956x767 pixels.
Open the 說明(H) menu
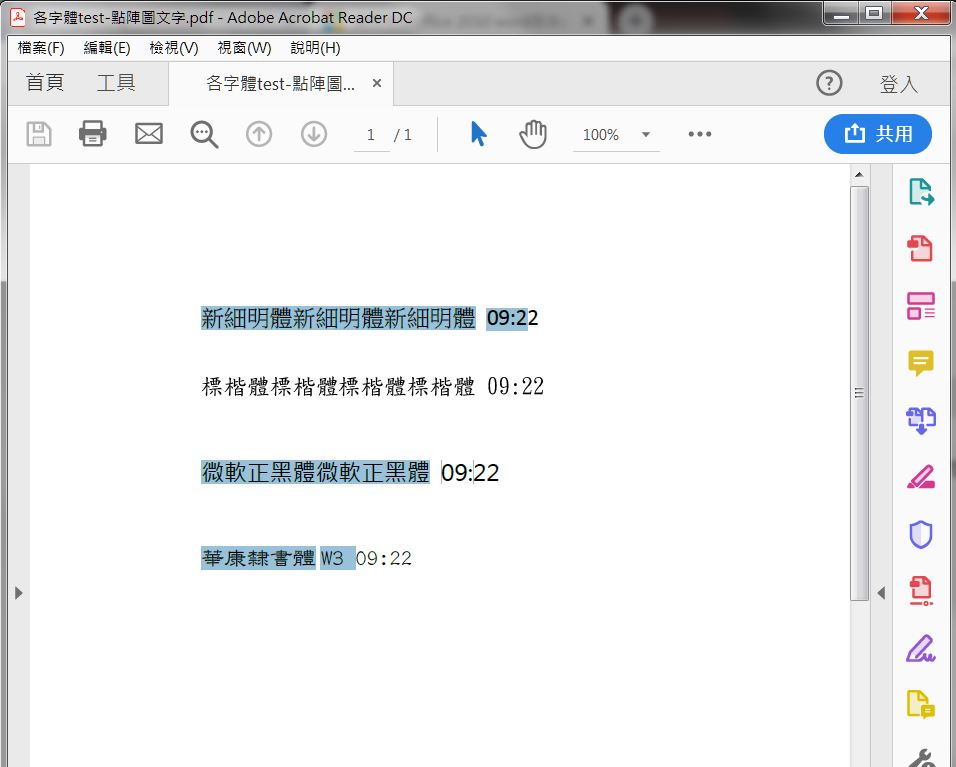point(315,48)
